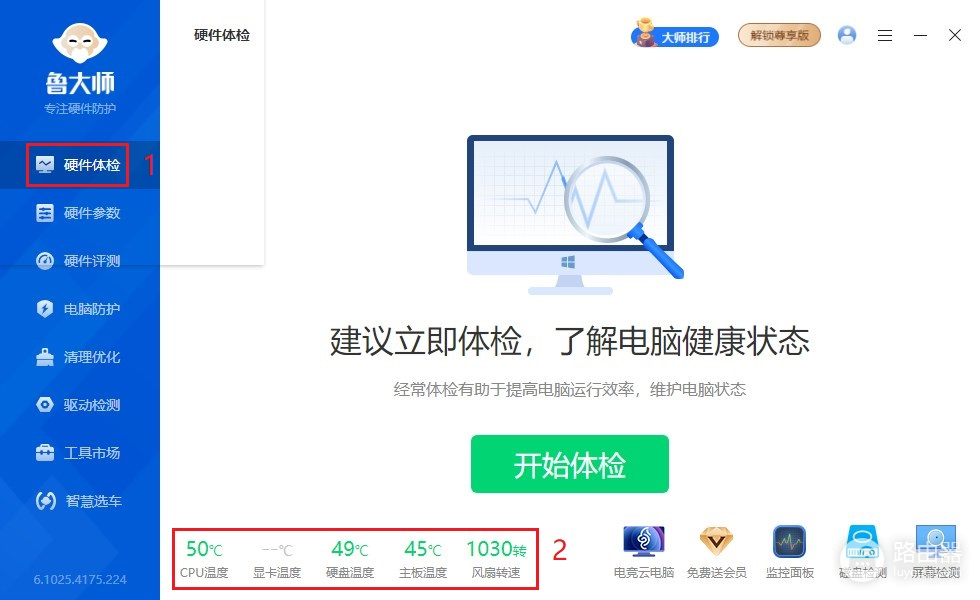The height and width of the screenshot is (600, 980).
Task: Open 清理优化 in the sidebar
Action: [78, 357]
